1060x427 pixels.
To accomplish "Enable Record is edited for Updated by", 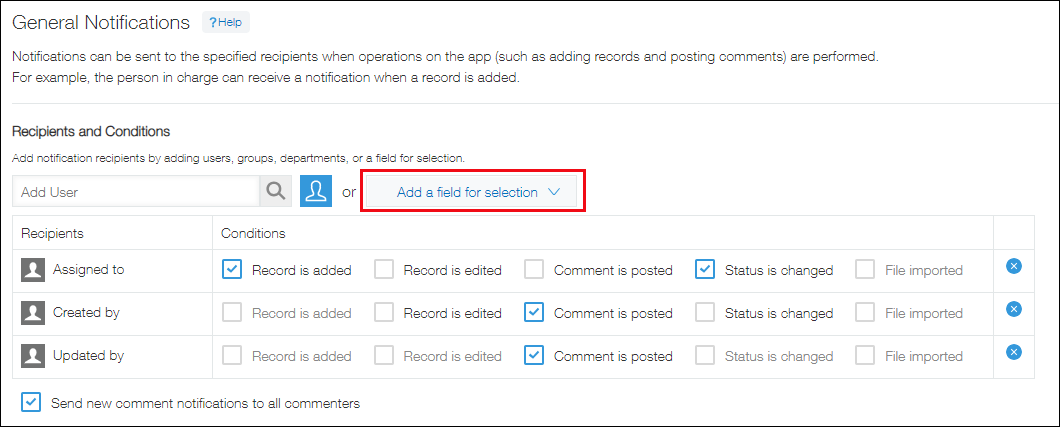I will (x=384, y=355).
